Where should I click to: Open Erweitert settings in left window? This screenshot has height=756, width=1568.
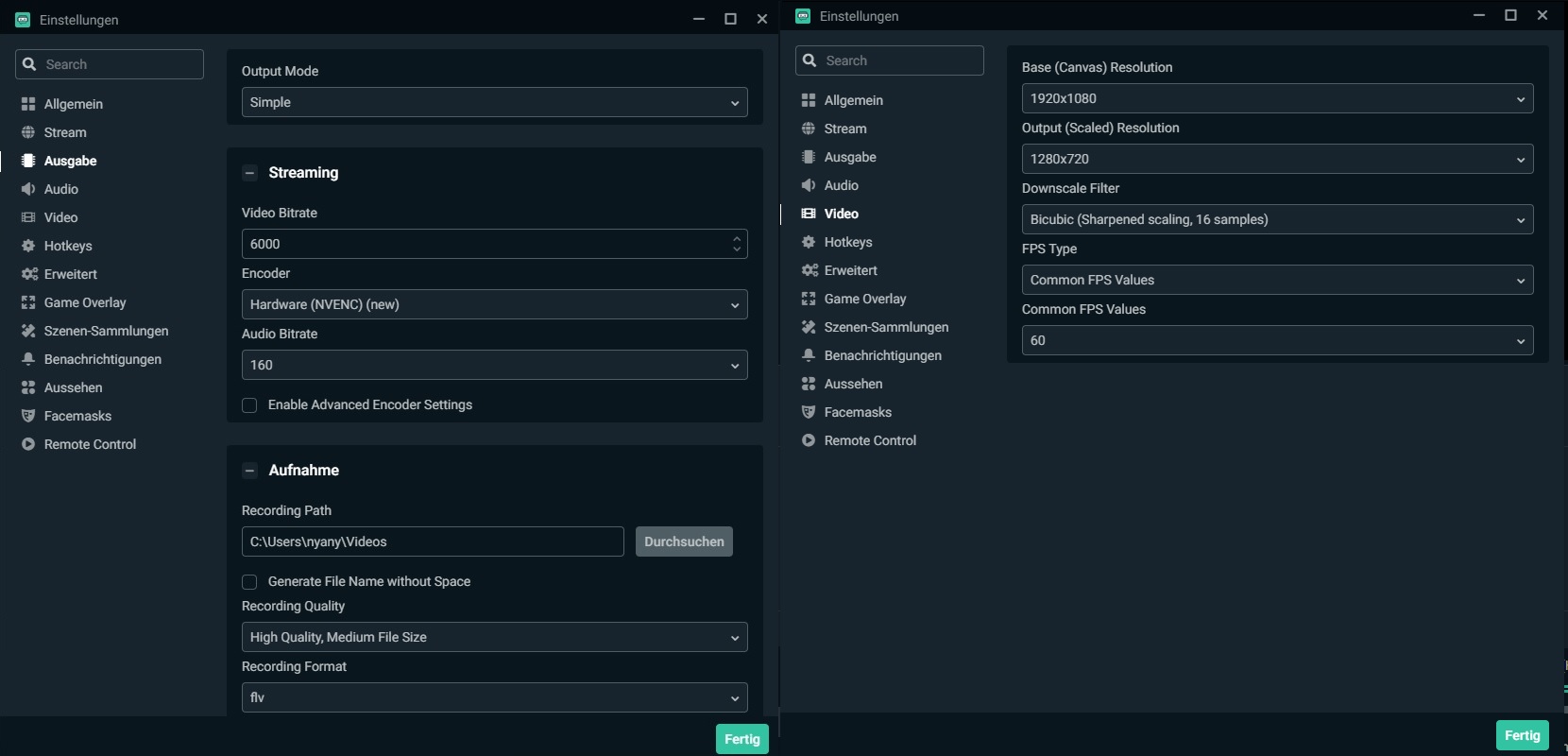point(70,274)
